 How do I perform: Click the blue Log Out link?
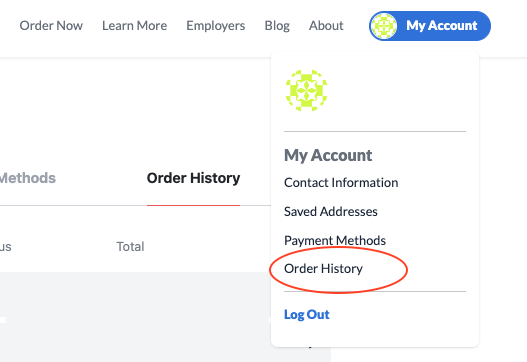307,315
